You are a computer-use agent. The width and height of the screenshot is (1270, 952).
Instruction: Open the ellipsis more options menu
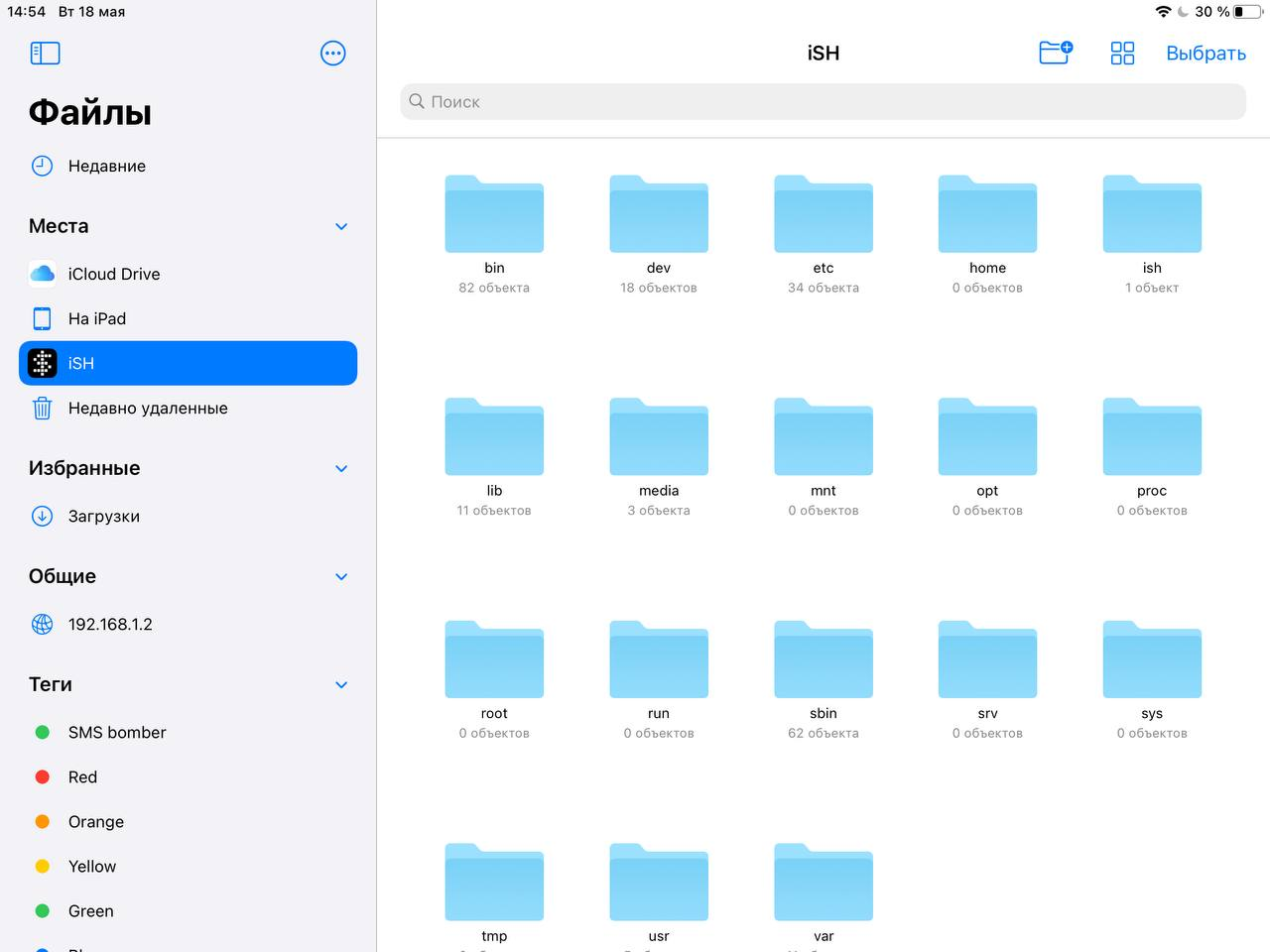333,54
